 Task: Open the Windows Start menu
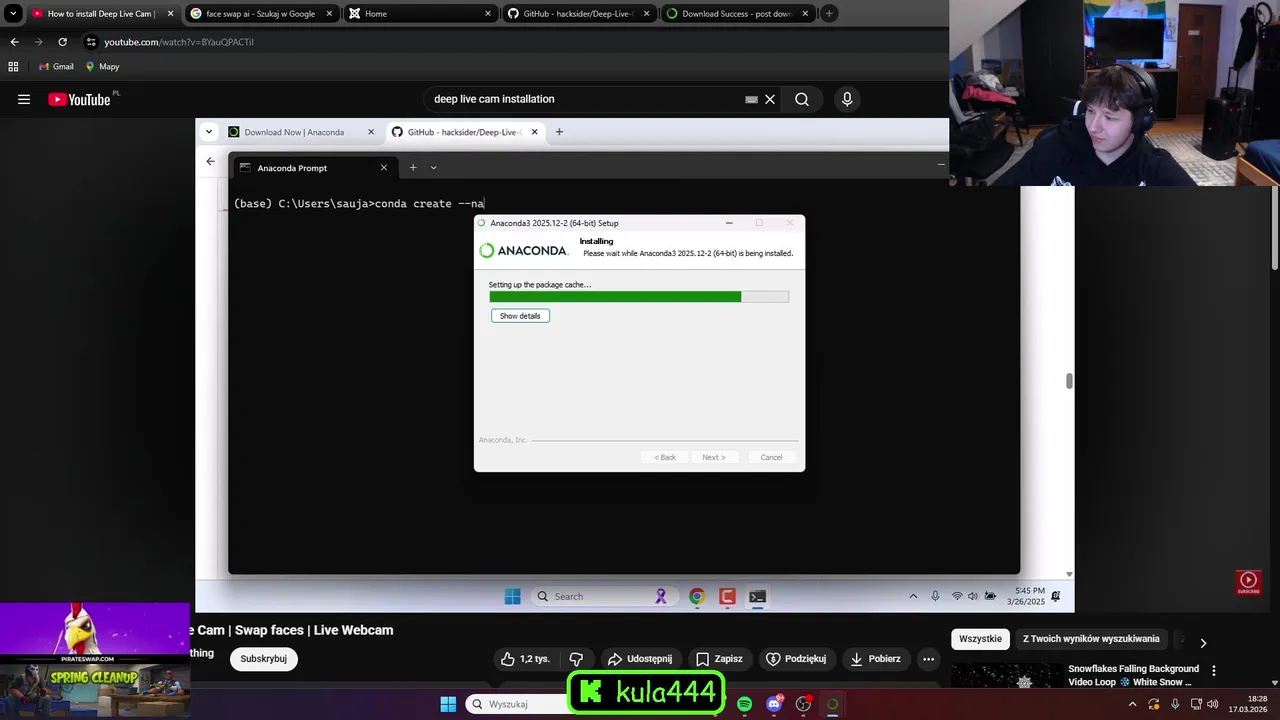[448, 704]
